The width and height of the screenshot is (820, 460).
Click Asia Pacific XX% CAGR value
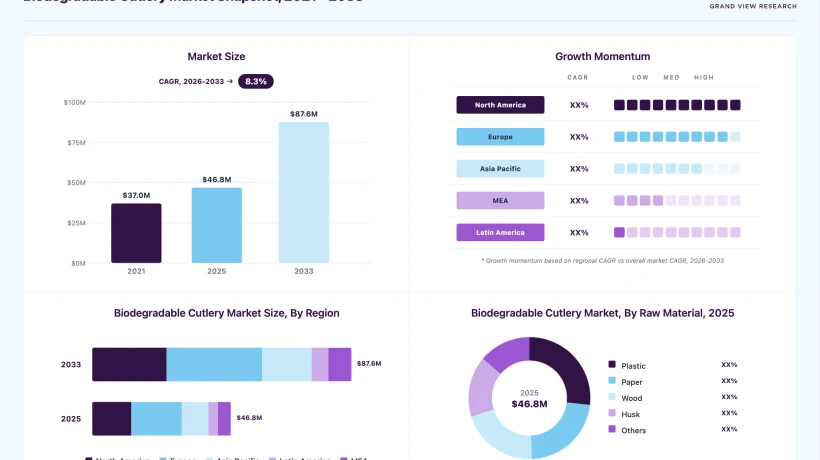pos(579,169)
